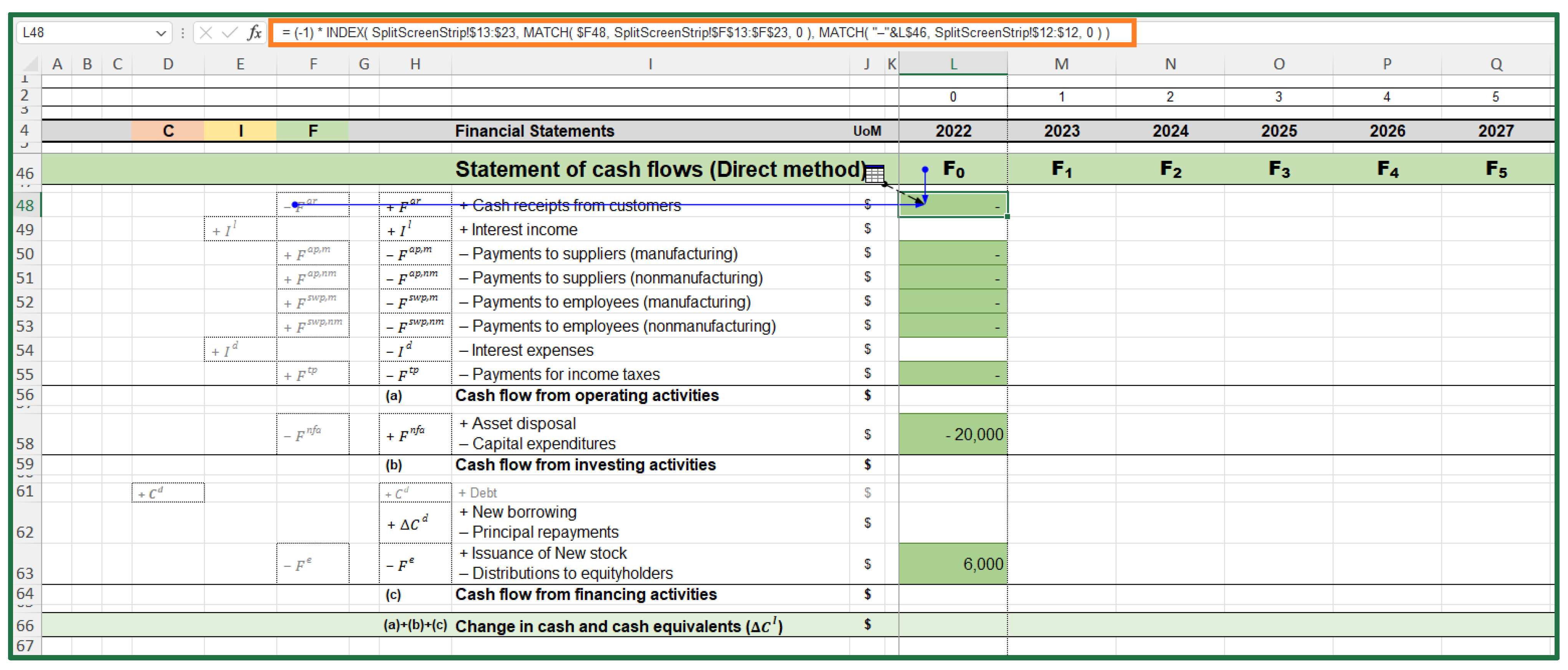Image resolution: width=1568 pixels, height=670 pixels.
Task: Click the Cancel X formula icon
Action: click(206, 33)
